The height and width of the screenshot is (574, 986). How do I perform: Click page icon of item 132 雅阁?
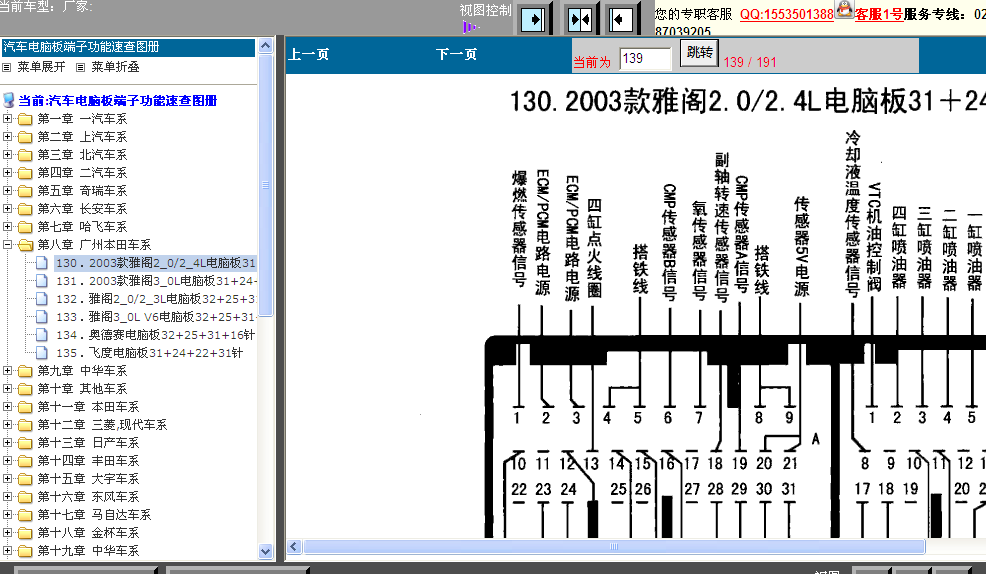(42, 299)
